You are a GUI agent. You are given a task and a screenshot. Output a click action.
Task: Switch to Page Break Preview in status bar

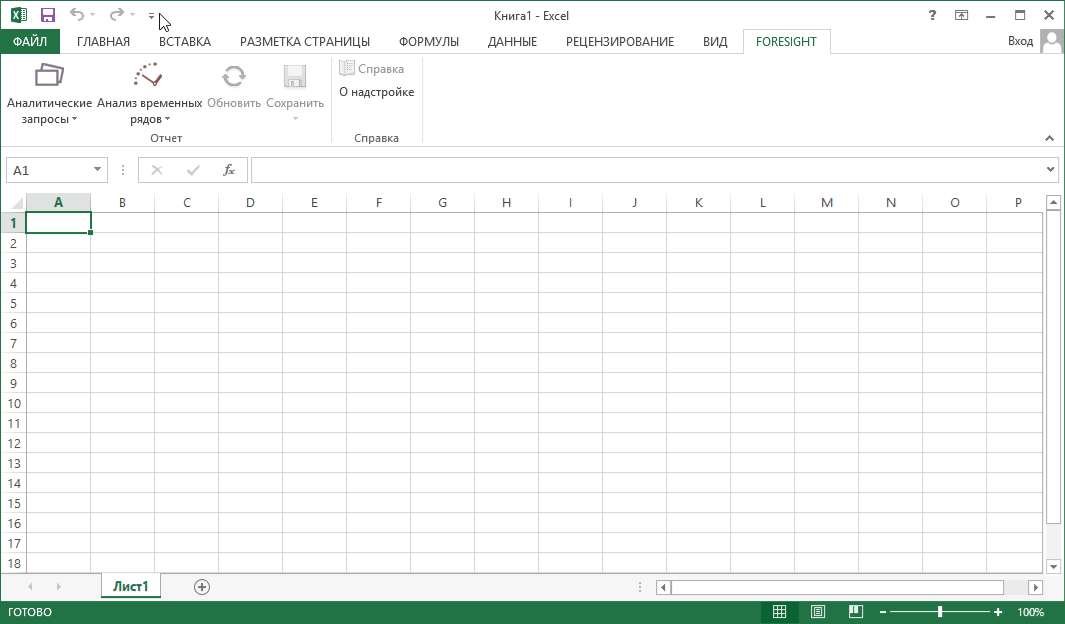point(856,612)
